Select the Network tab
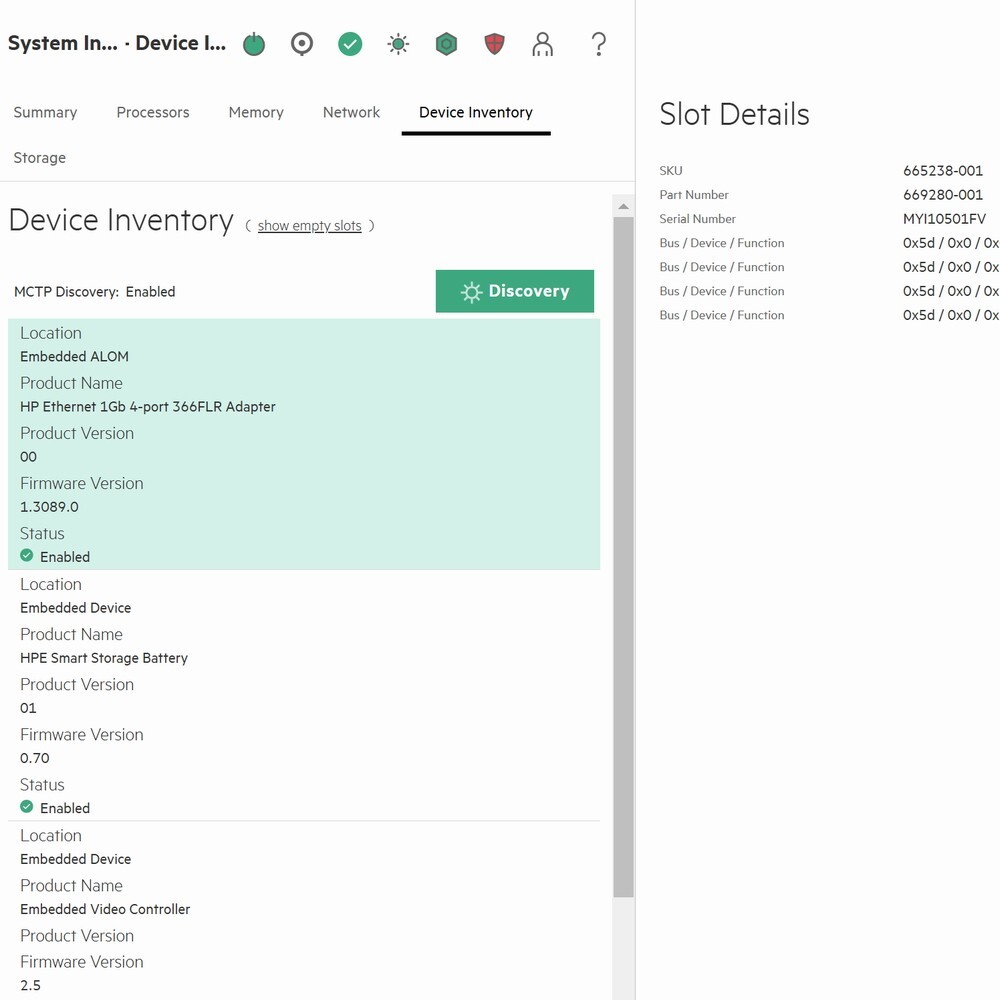The height and width of the screenshot is (1000, 1000). (351, 112)
